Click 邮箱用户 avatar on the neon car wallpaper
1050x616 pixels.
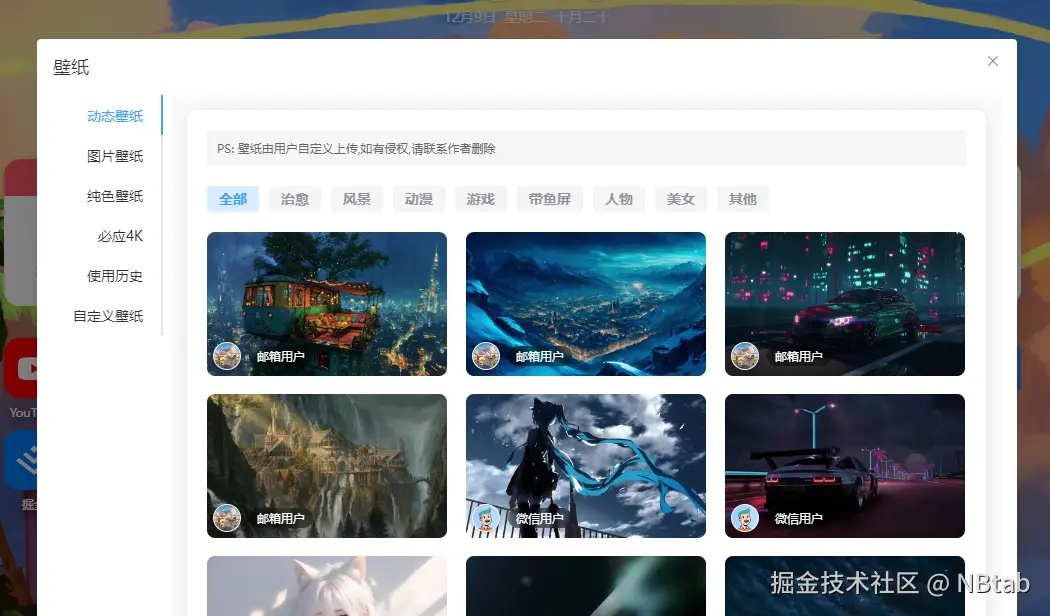pos(745,355)
